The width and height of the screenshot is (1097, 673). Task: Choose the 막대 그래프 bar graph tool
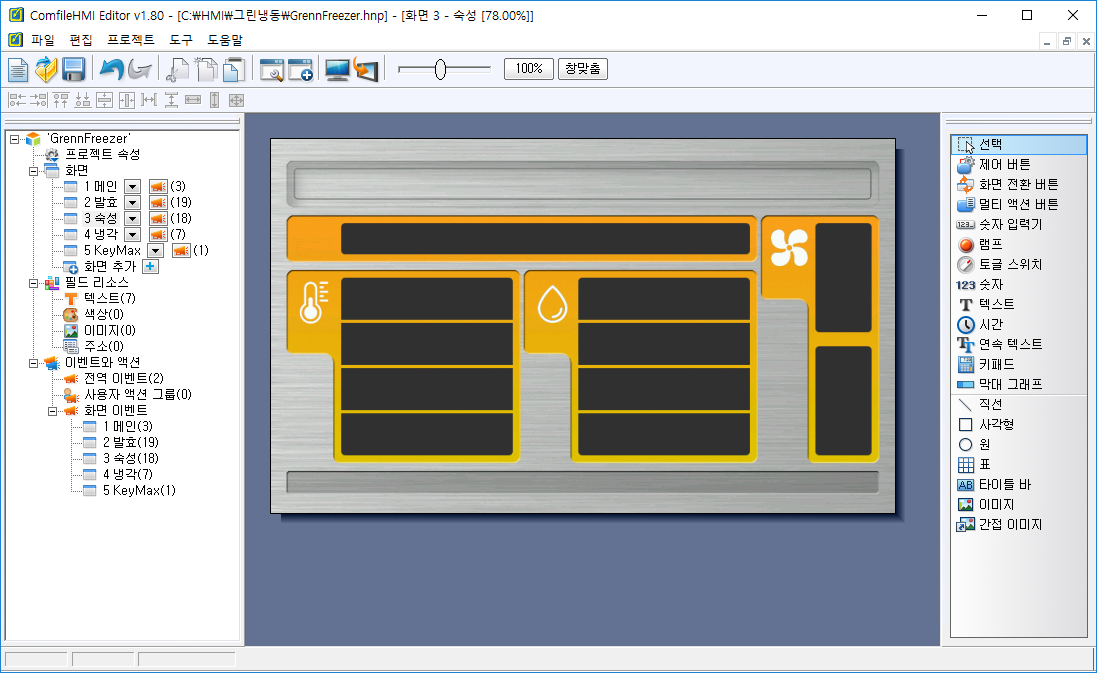pyautogui.click(x=1010, y=384)
